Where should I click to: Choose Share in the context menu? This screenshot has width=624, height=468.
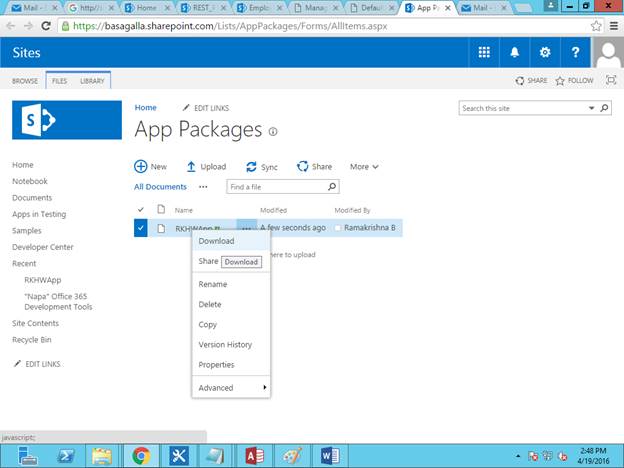pyautogui.click(x=208, y=261)
